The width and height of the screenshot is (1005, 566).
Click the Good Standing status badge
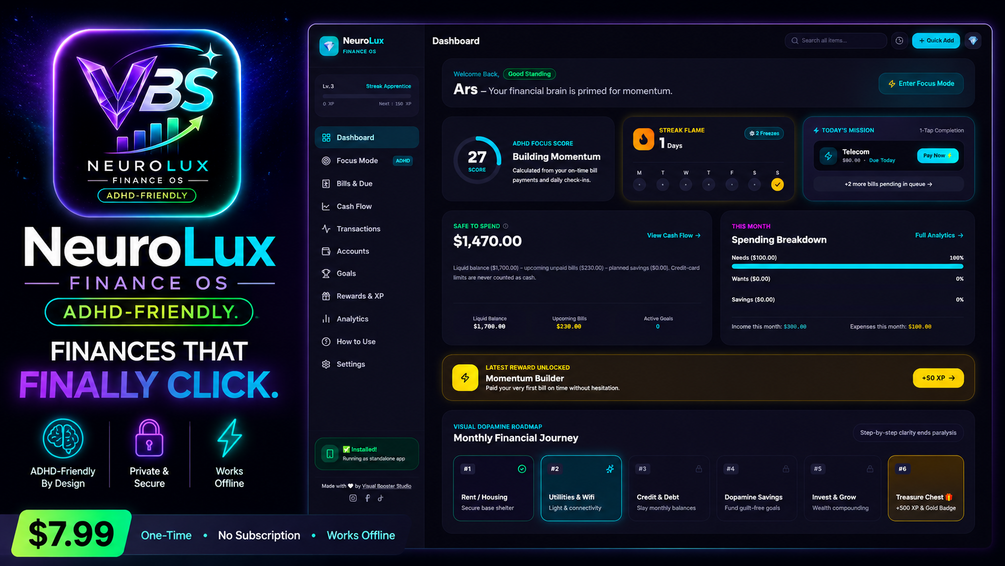pos(529,74)
